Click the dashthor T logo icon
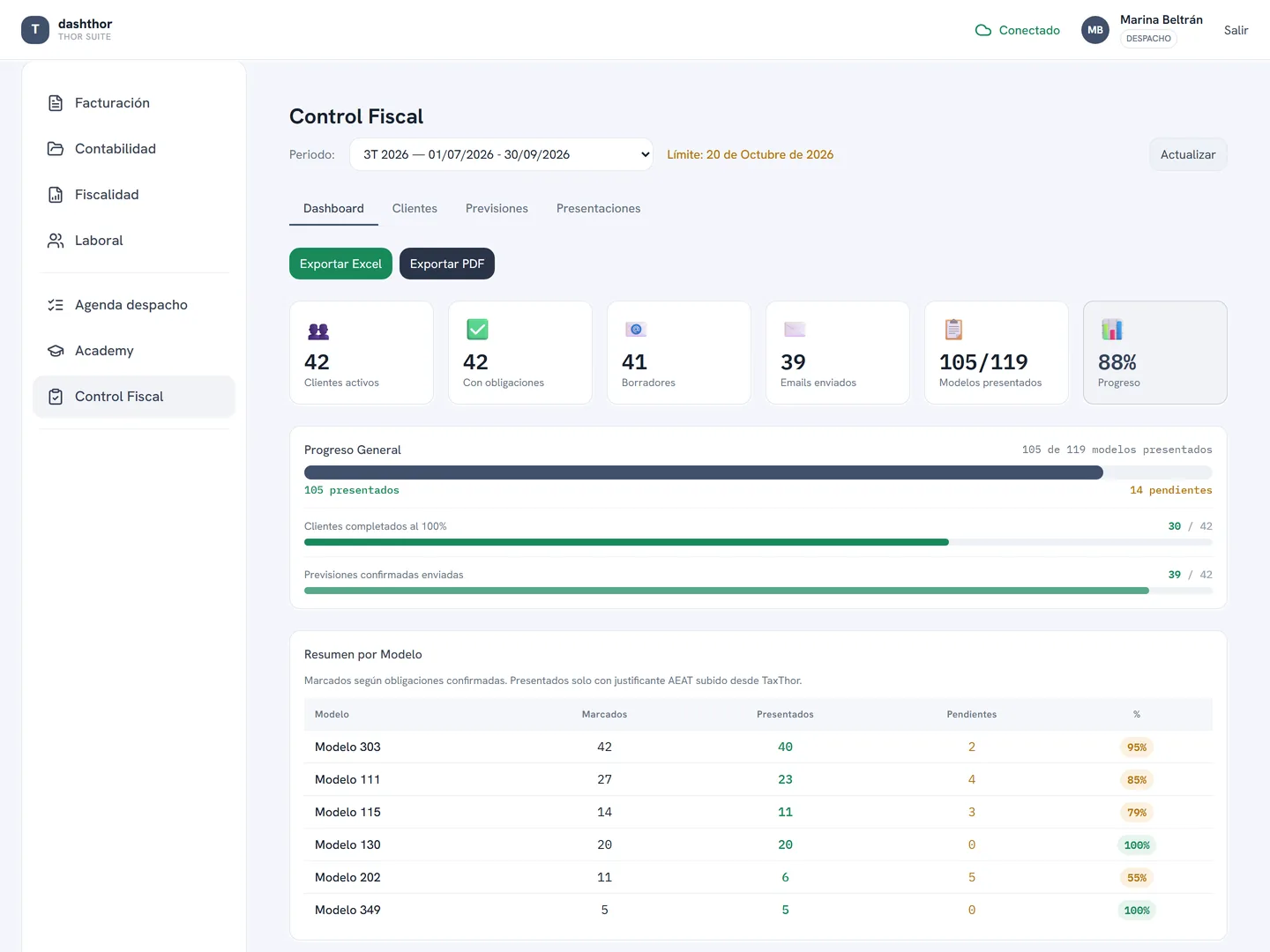The image size is (1270, 952). tap(35, 30)
